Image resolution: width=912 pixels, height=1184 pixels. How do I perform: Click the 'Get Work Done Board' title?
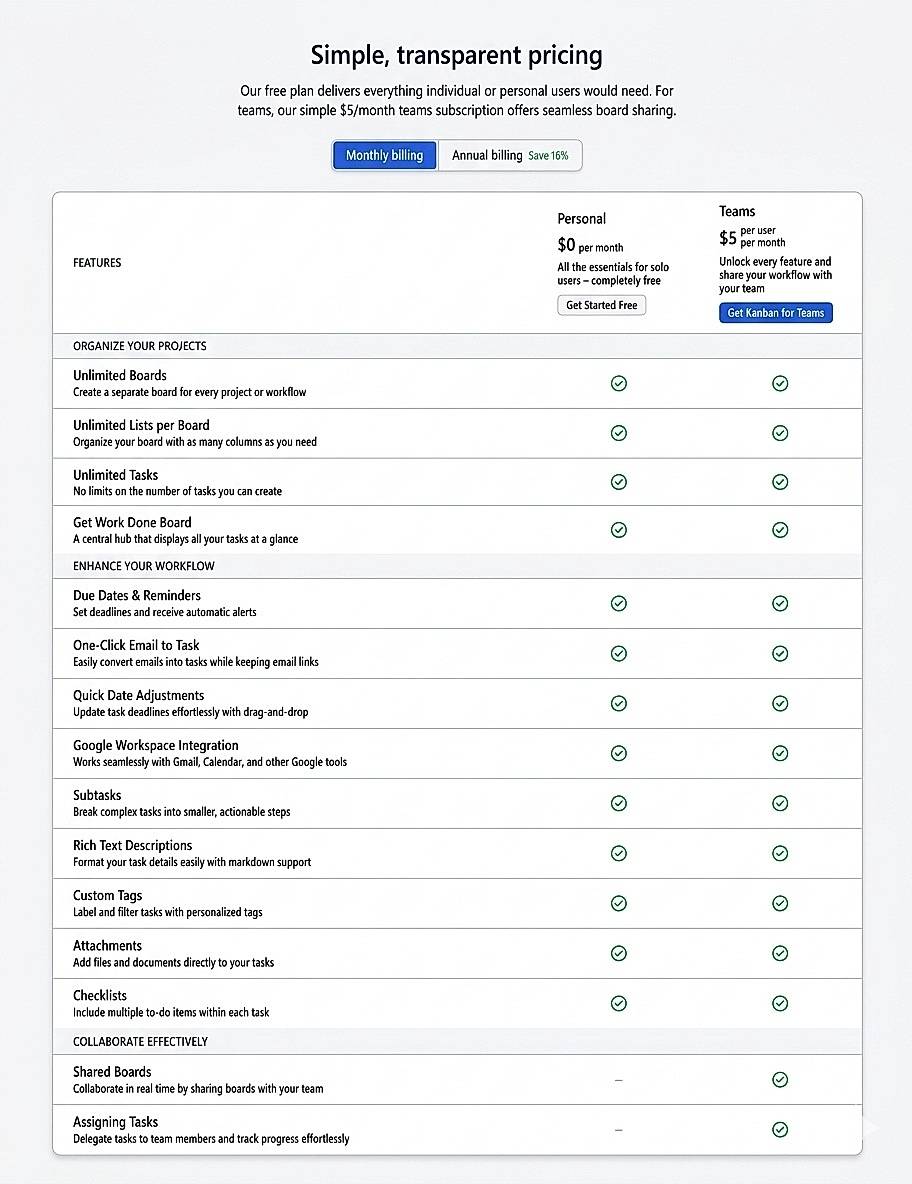tap(132, 523)
